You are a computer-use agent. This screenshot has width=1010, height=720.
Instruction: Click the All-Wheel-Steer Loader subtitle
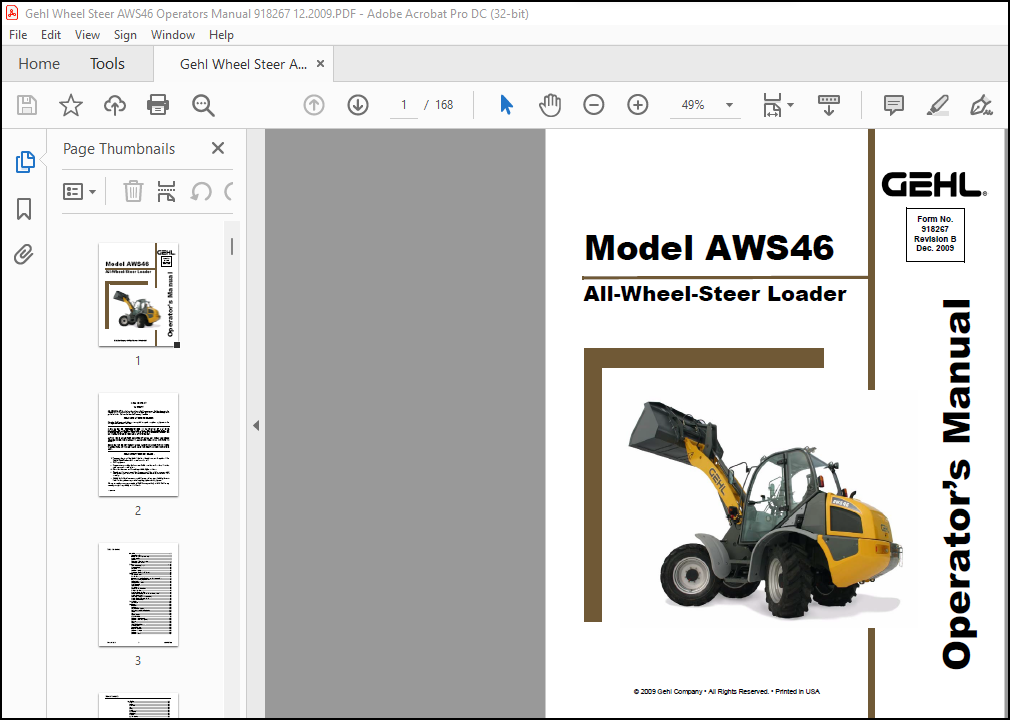715,294
